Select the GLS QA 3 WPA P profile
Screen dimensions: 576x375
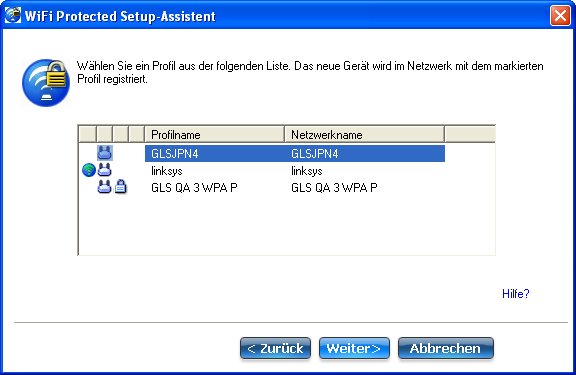(x=194, y=188)
